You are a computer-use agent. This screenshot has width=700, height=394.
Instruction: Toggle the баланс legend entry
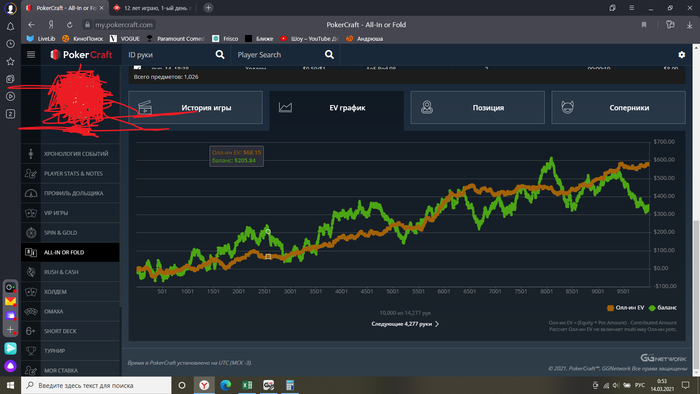pyautogui.click(x=663, y=308)
